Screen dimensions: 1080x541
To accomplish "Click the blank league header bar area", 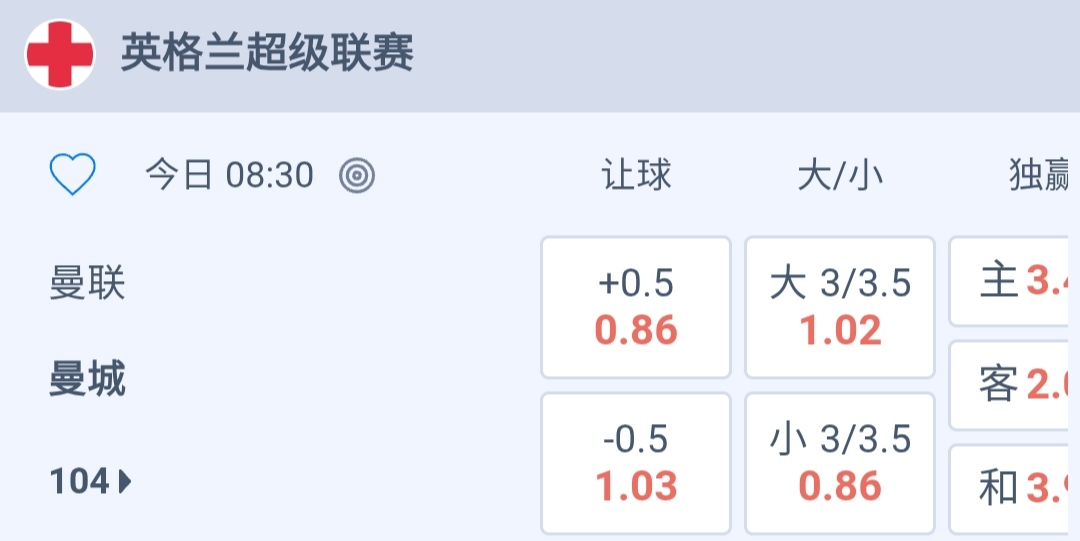I will [750, 55].
